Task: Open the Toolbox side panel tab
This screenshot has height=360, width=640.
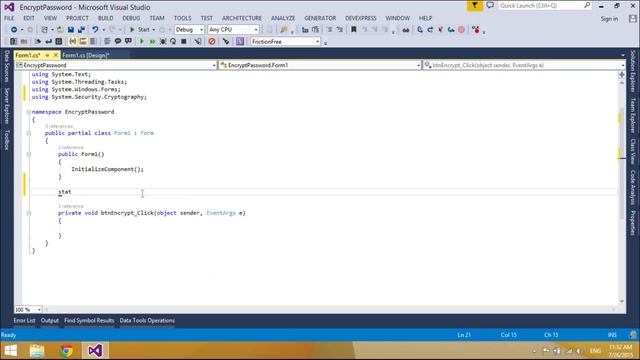Action: [7, 140]
